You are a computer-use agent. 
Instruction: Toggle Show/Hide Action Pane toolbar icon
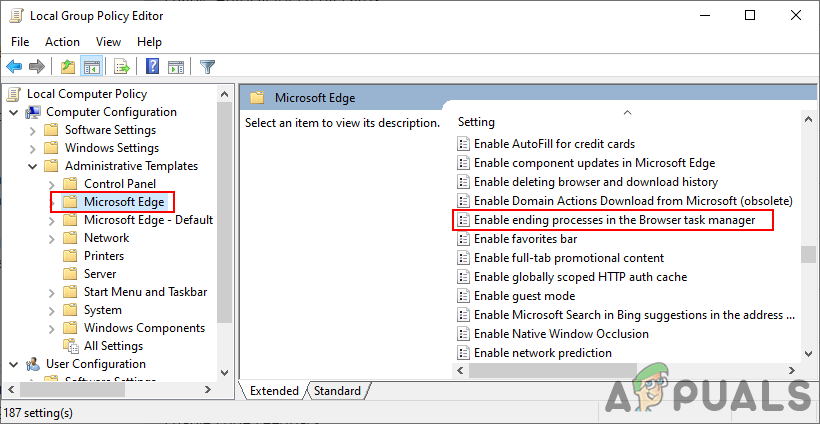pos(176,67)
